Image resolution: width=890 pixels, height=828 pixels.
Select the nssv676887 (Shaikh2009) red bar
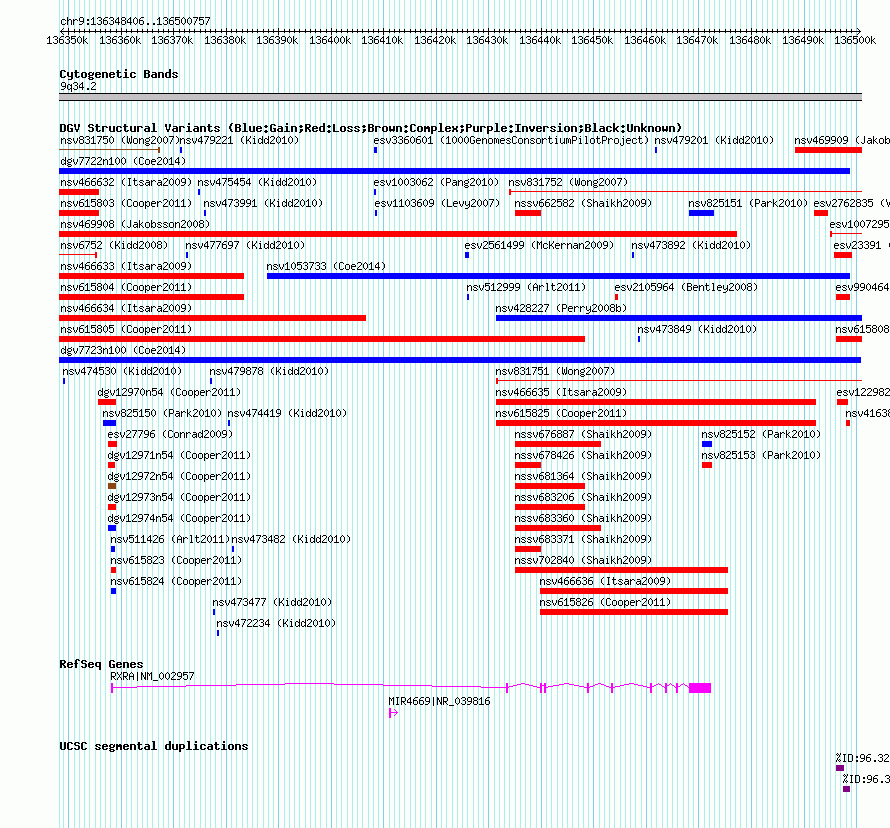tap(557, 444)
